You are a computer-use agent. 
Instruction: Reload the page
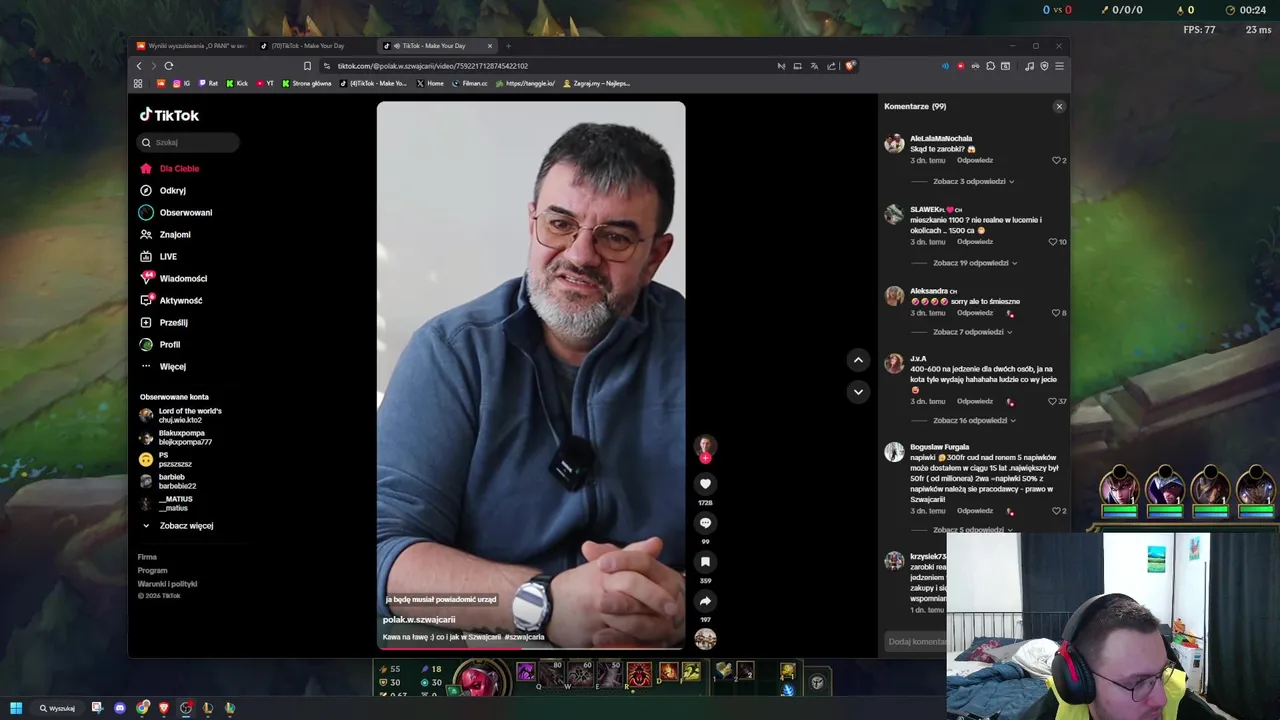coord(168,66)
